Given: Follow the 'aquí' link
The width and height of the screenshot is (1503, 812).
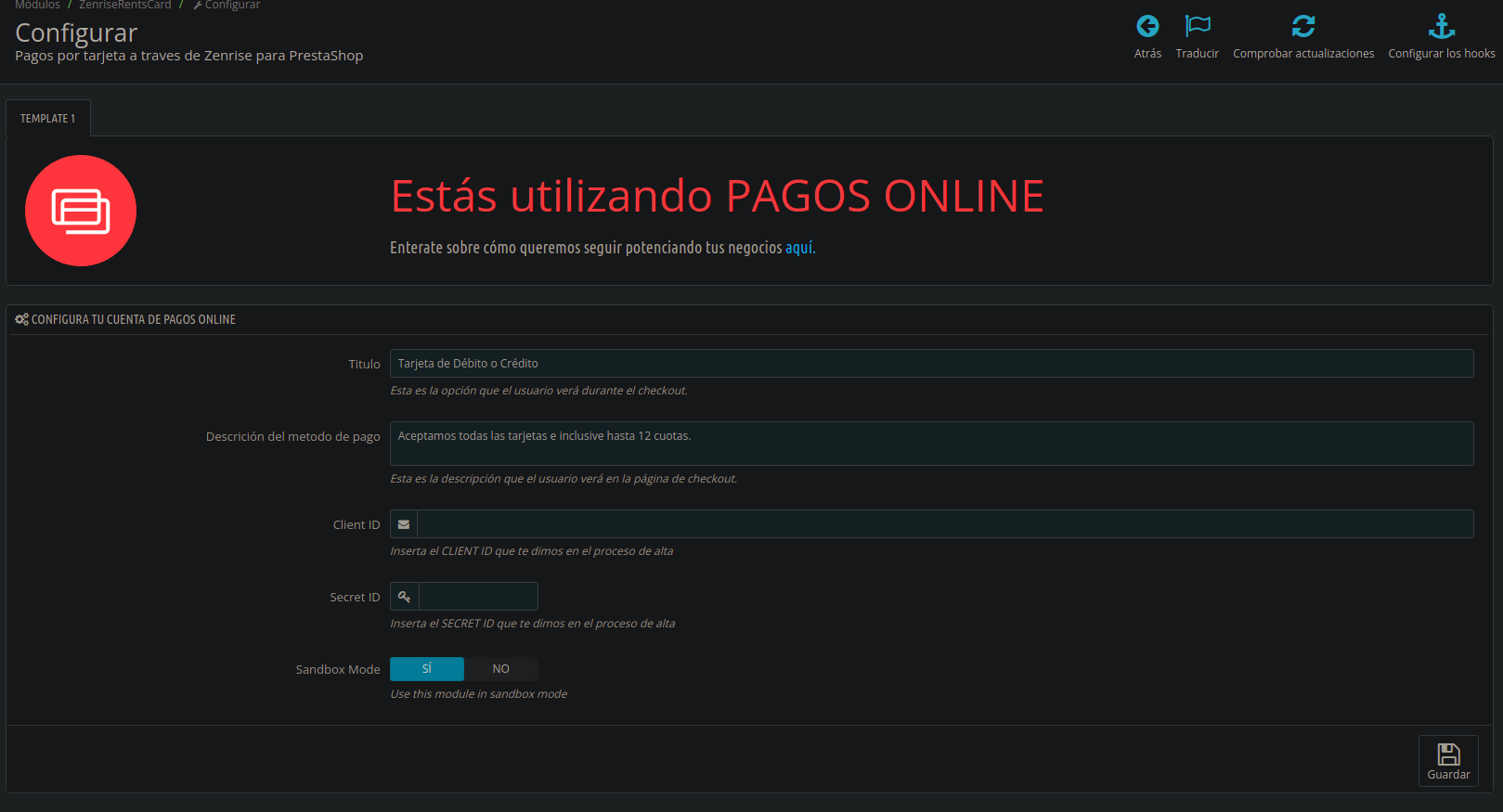Looking at the screenshot, I should (x=798, y=248).
